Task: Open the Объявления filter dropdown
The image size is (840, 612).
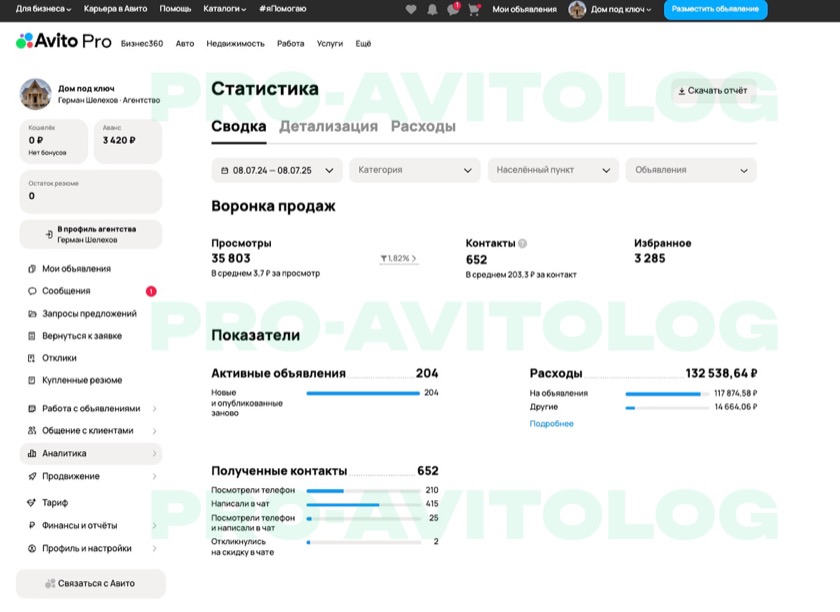Action: 691,170
